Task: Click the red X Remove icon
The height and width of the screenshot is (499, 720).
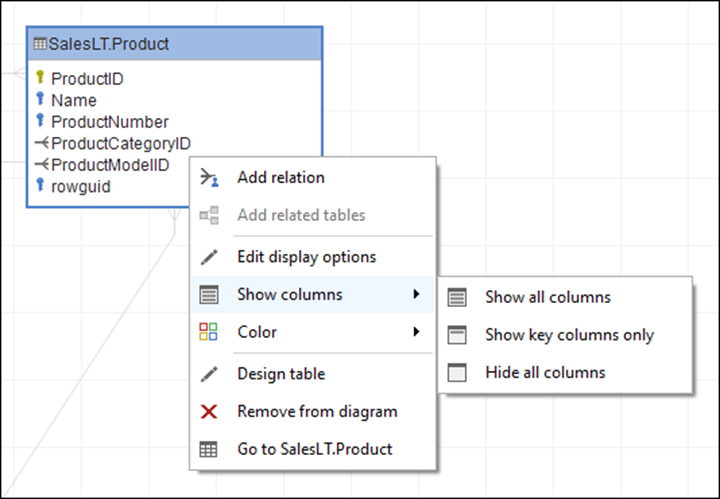Action: (209, 412)
